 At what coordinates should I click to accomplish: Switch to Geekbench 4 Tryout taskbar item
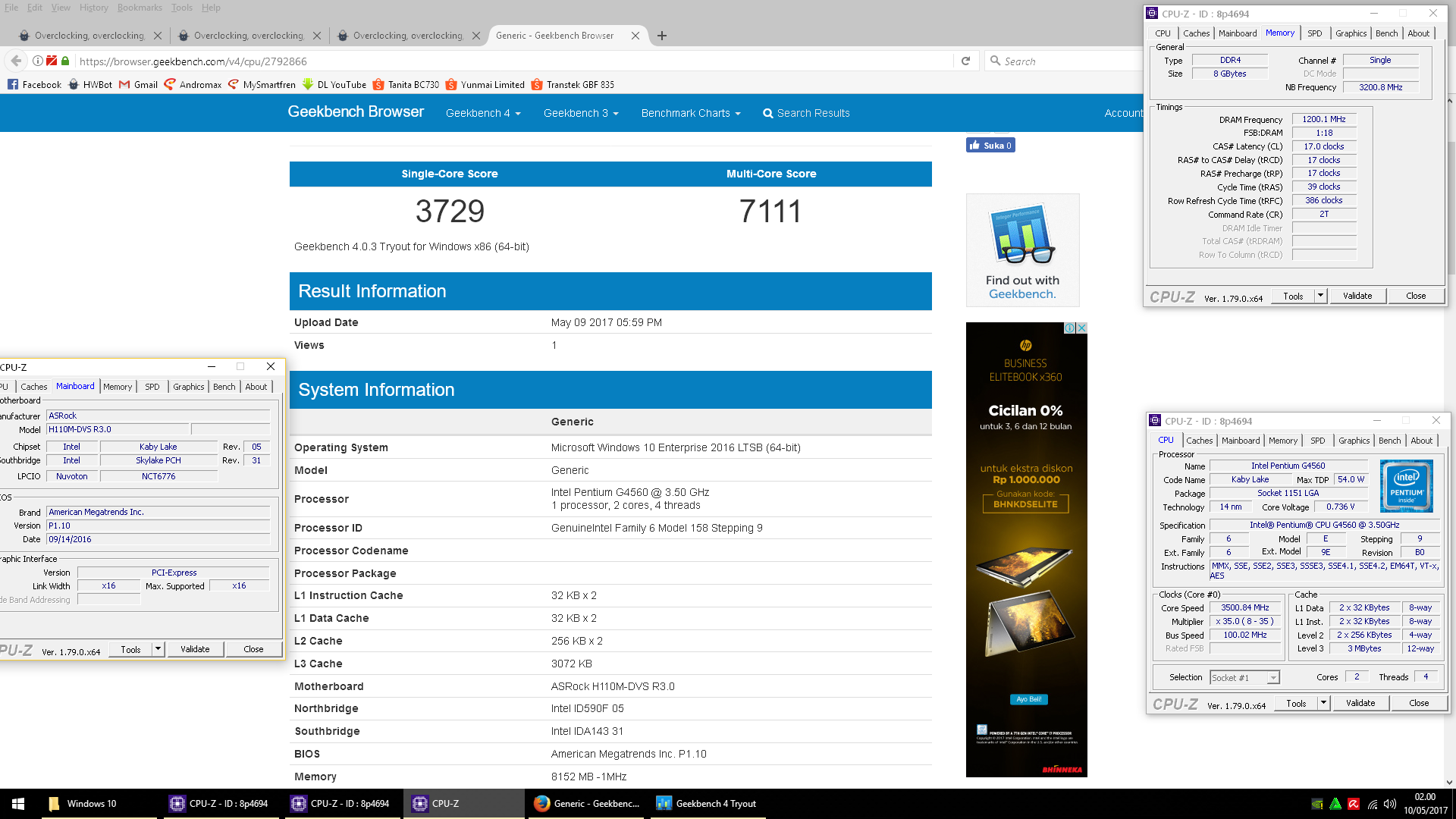click(707, 804)
